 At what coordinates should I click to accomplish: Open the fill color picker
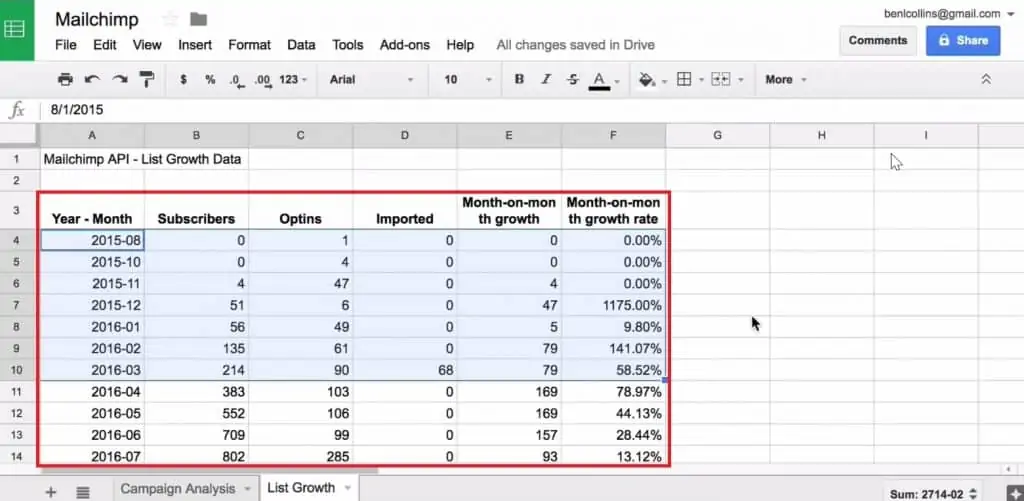pyautogui.click(x=647, y=80)
